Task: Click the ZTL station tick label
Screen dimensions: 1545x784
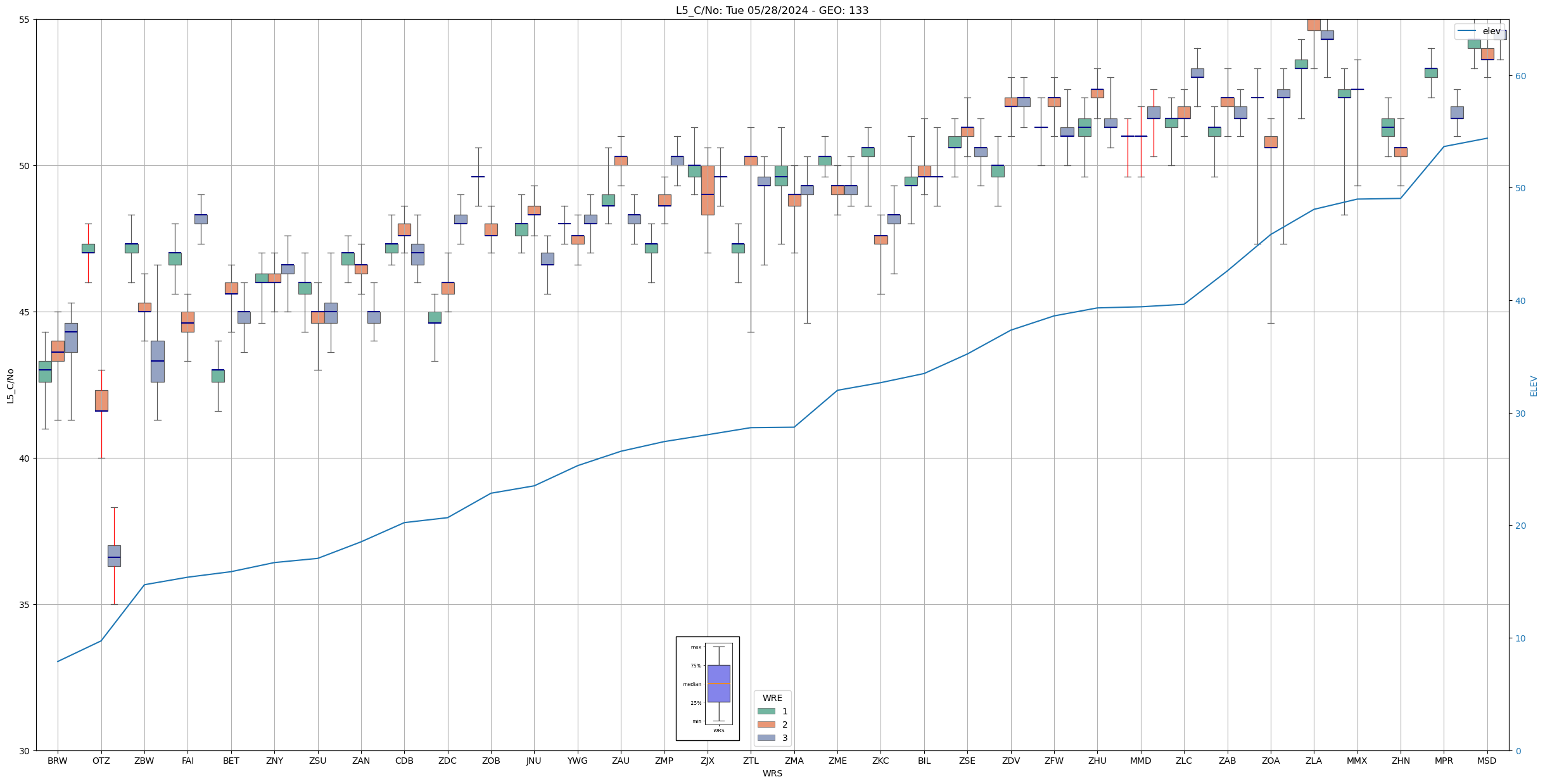Action: 751,761
